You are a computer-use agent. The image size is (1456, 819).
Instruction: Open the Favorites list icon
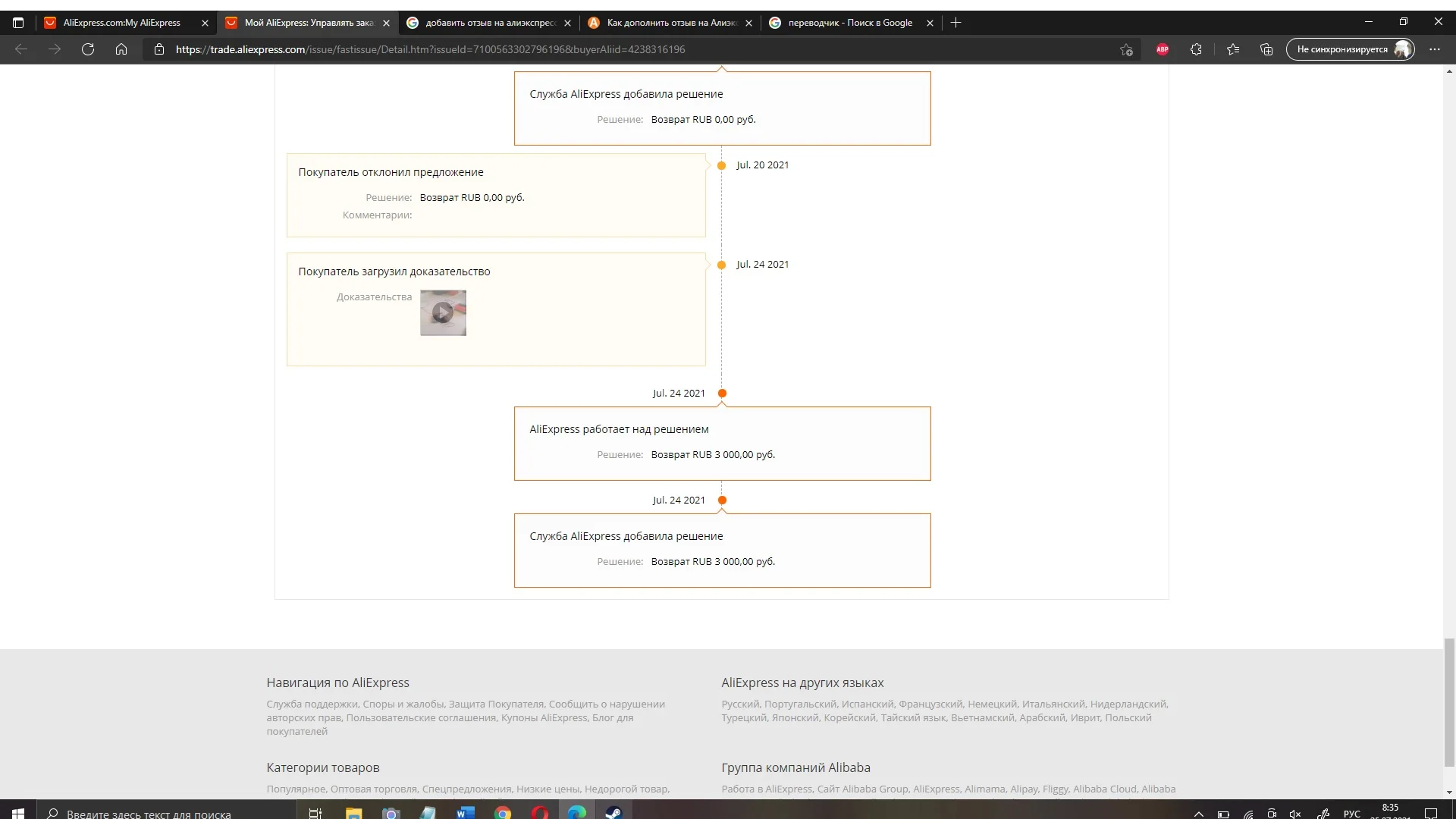click(x=1233, y=49)
